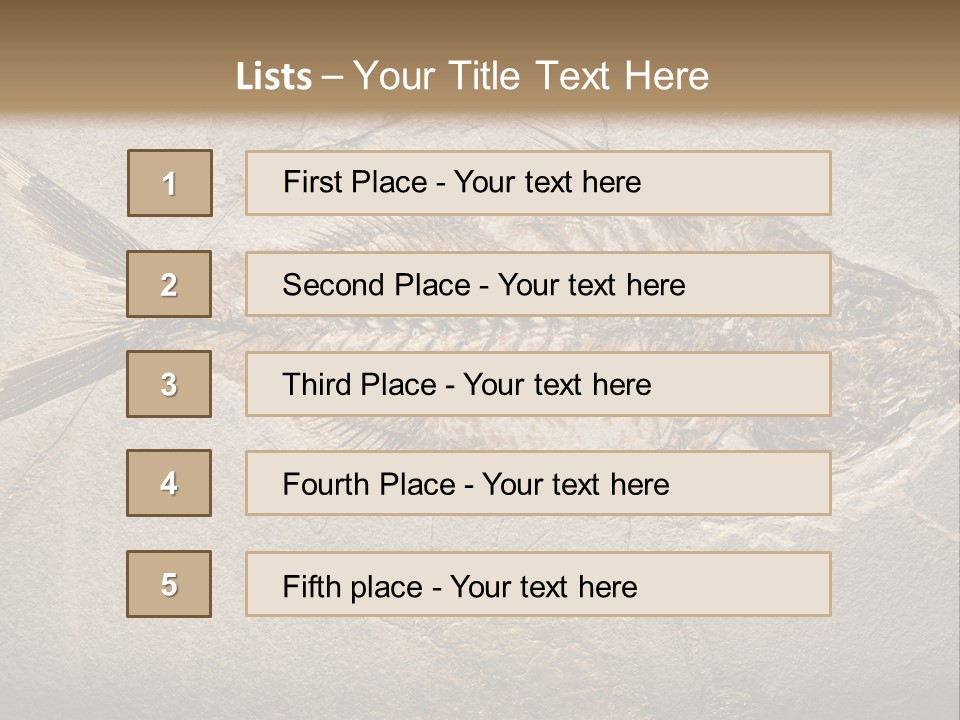Click the word 'Fifth' in list
Screen dimensions: 960x720
(310, 586)
